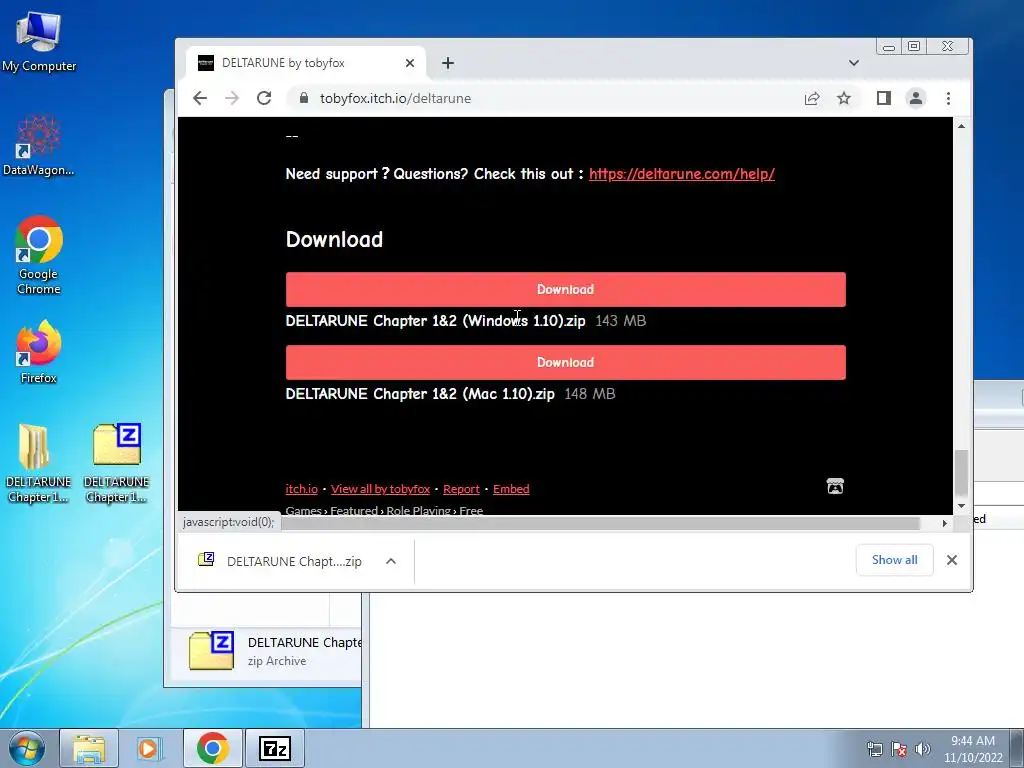
Task: Click the itch.io logo icon in footer
Action: (x=835, y=487)
